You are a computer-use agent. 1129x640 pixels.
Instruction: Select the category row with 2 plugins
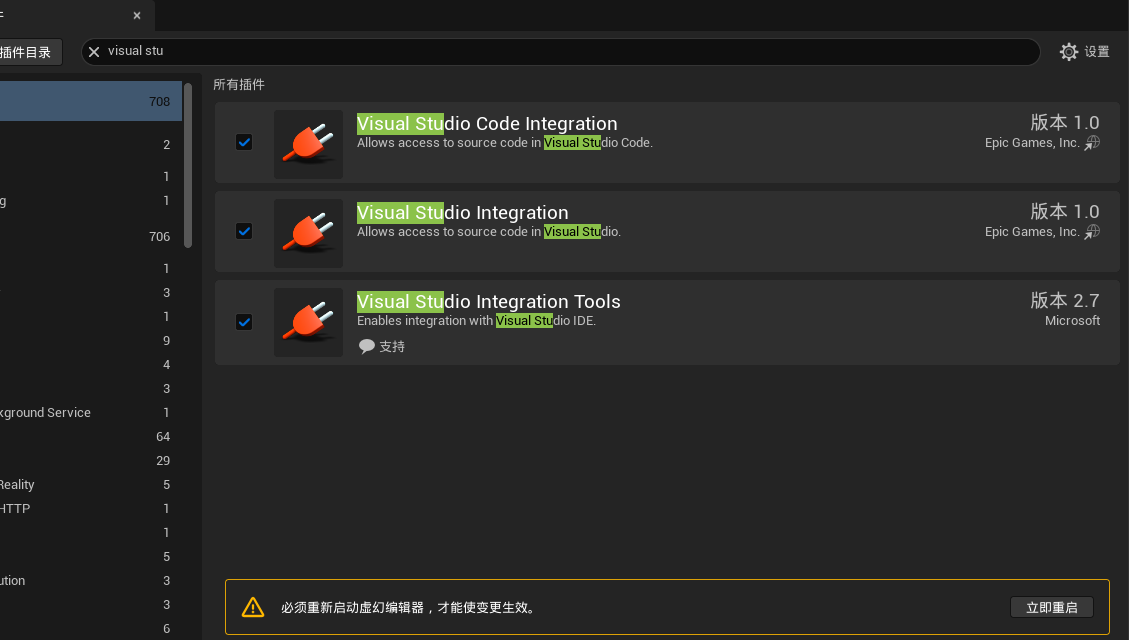click(91, 145)
